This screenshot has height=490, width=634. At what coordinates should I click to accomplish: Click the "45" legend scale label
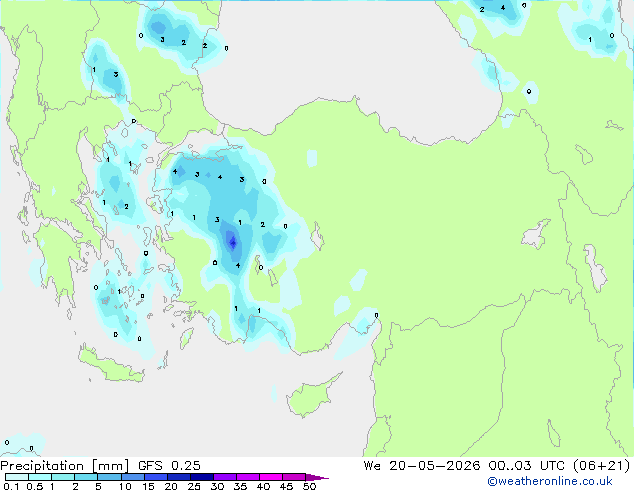point(286,486)
